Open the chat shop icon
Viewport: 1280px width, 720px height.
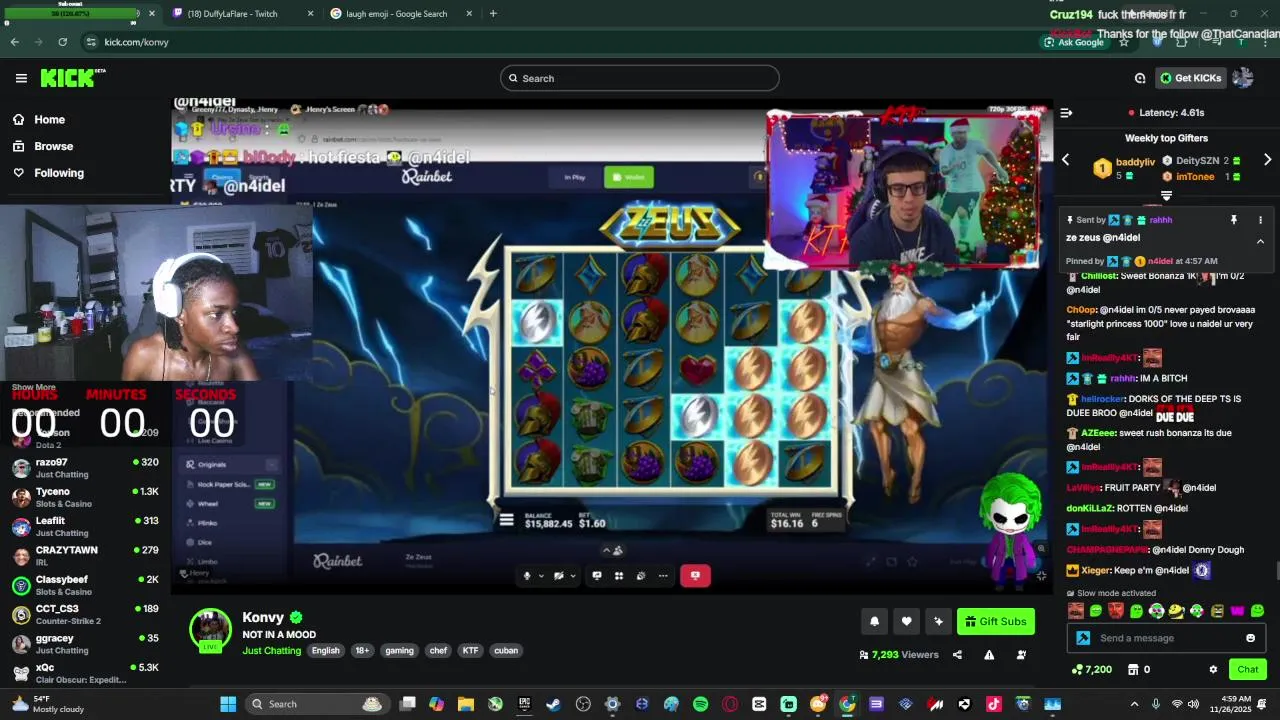tap(1133, 669)
